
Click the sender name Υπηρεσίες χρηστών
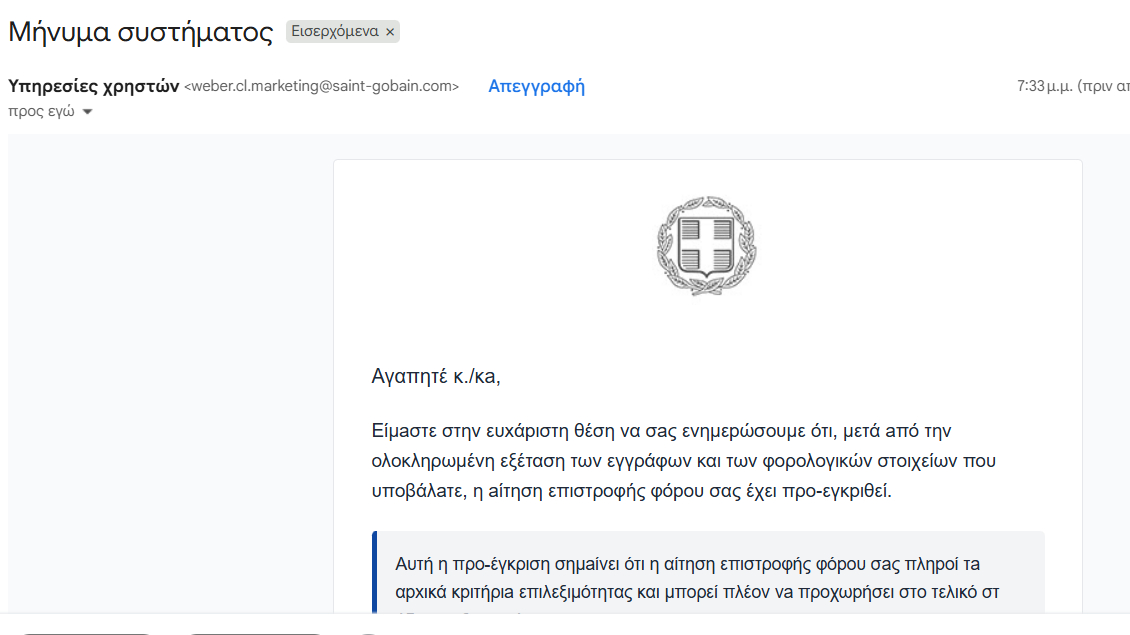[x=93, y=86]
